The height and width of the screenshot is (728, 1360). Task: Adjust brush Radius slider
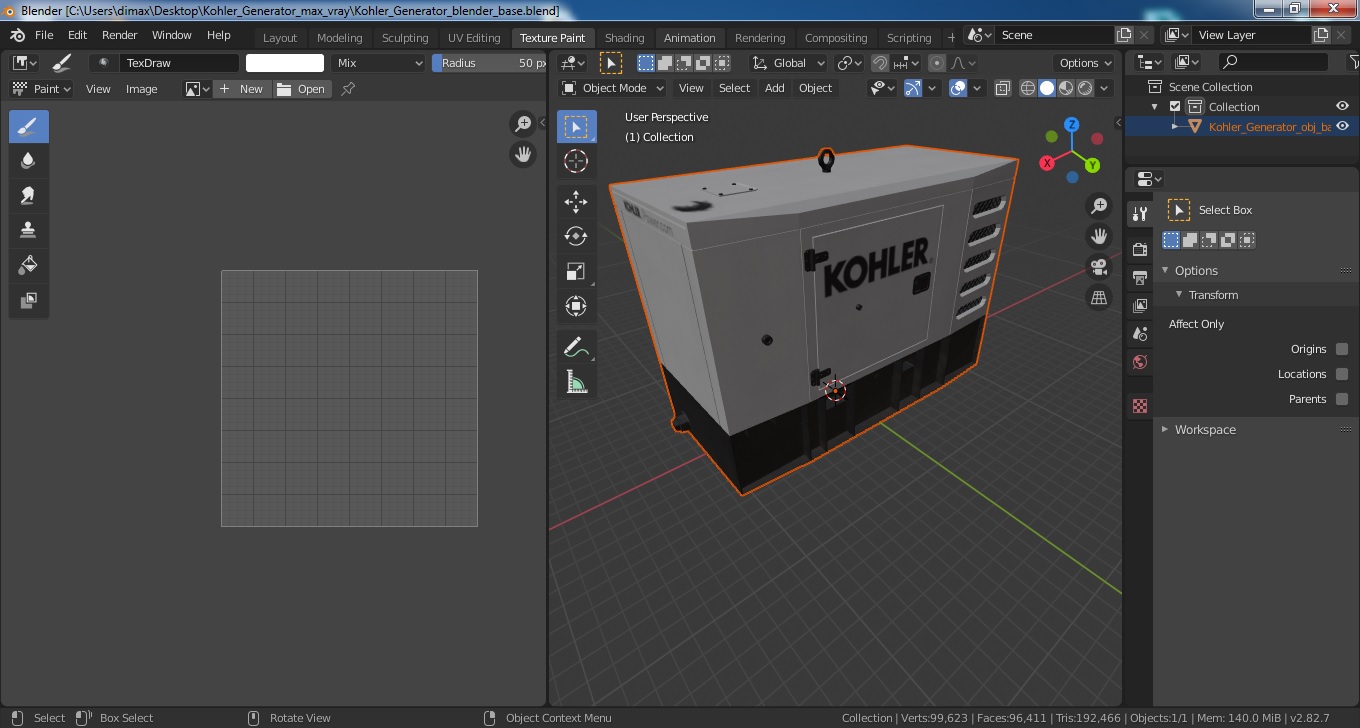click(x=489, y=63)
